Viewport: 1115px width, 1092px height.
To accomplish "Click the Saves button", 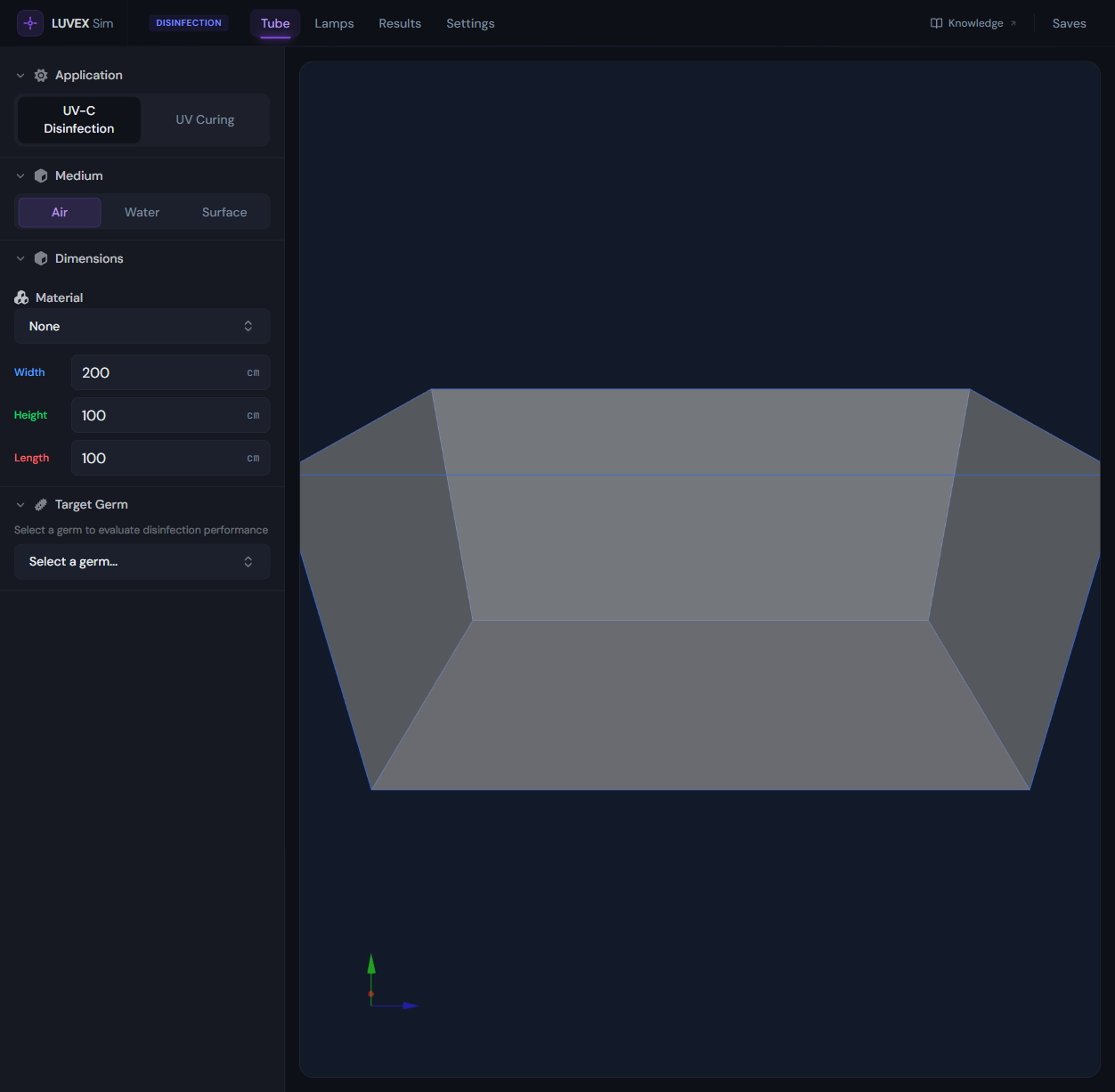I will pyautogui.click(x=1069, y=22).
